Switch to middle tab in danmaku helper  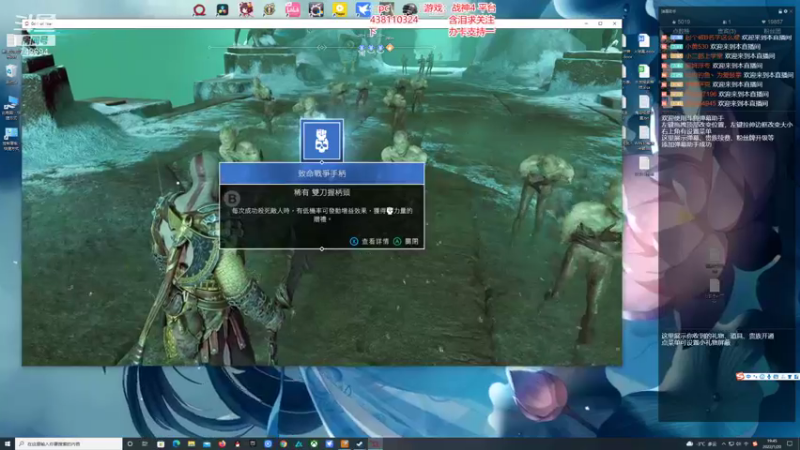(x=726, y=31)
